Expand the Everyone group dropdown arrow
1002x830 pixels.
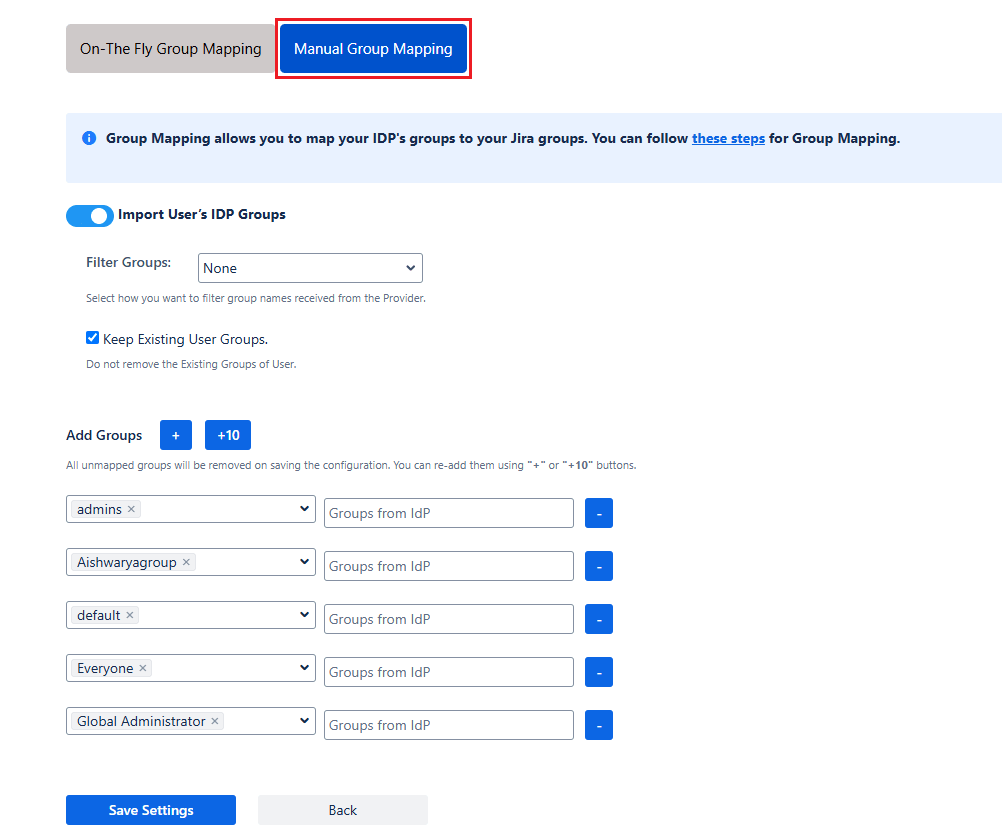pyautogui.click(x=304, y=668)
